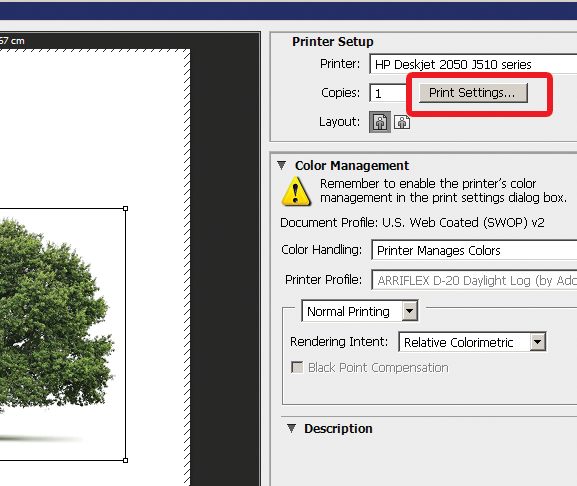Select portrait layout orientation icon
577x486 pixels.
[380, 122]
